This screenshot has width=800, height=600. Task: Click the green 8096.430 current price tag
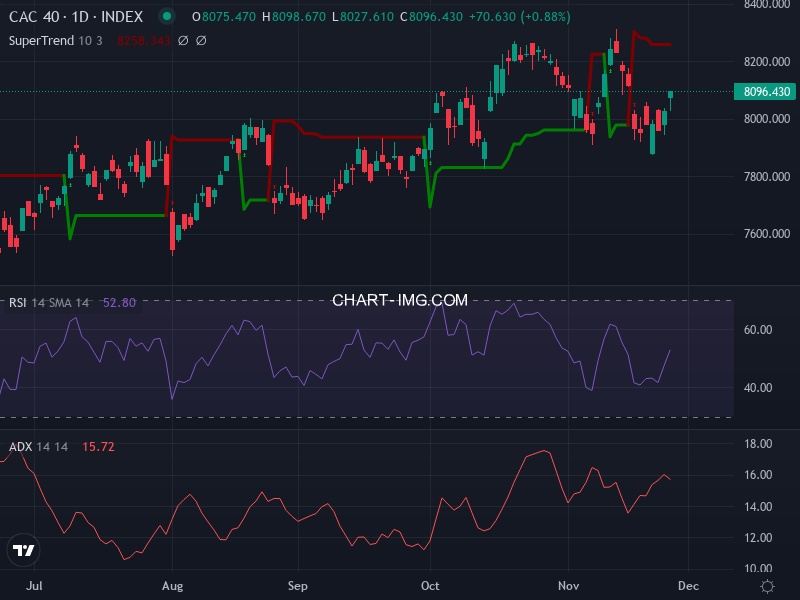(764, 91)
